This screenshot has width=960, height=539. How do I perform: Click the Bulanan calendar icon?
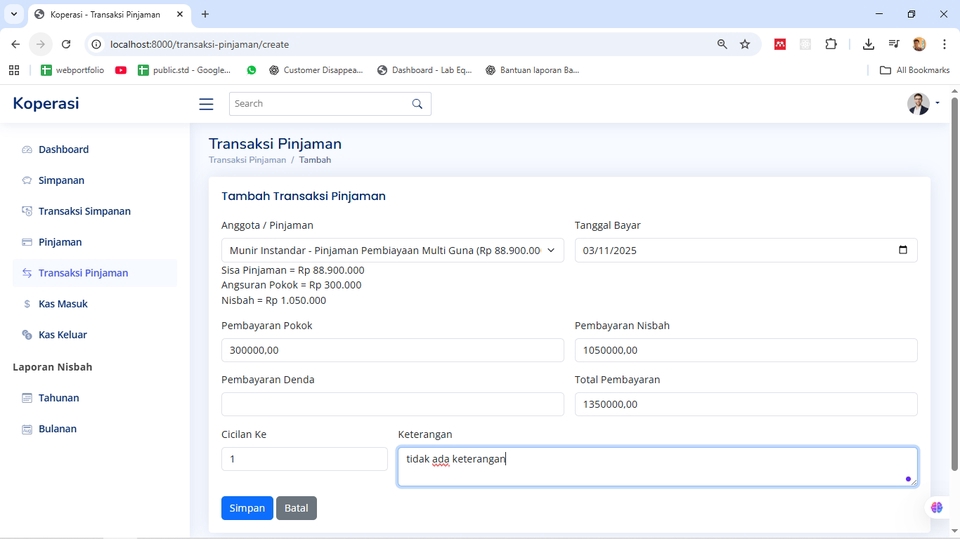27,429
